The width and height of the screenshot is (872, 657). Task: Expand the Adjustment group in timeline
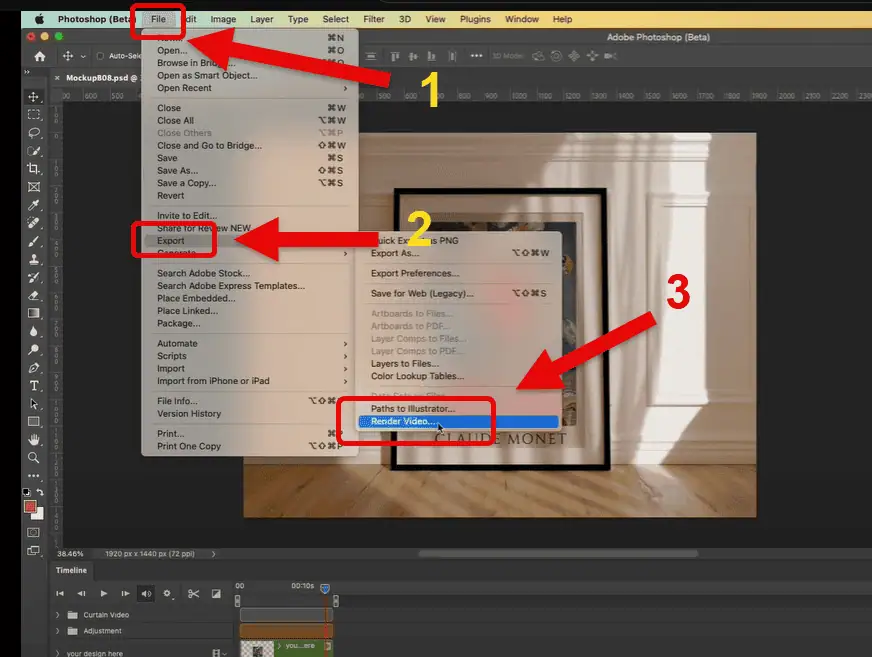point(58,631)
